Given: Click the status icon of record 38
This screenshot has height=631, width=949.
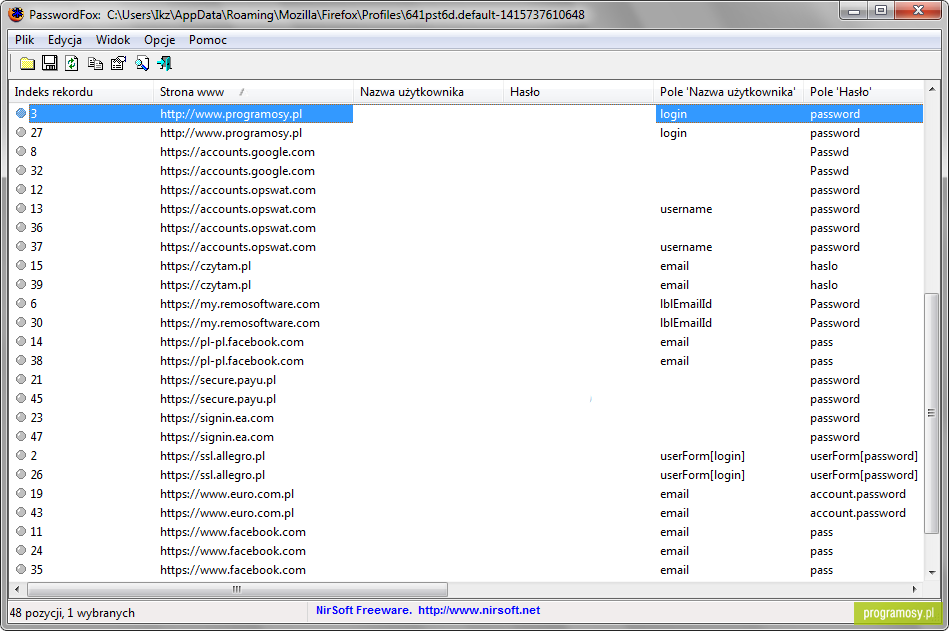Looking at the screenshot, I should 21,361.
